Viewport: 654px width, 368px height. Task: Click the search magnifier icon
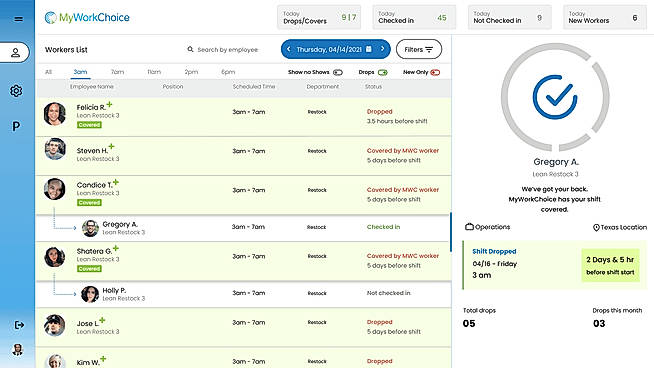pos(190,49)
